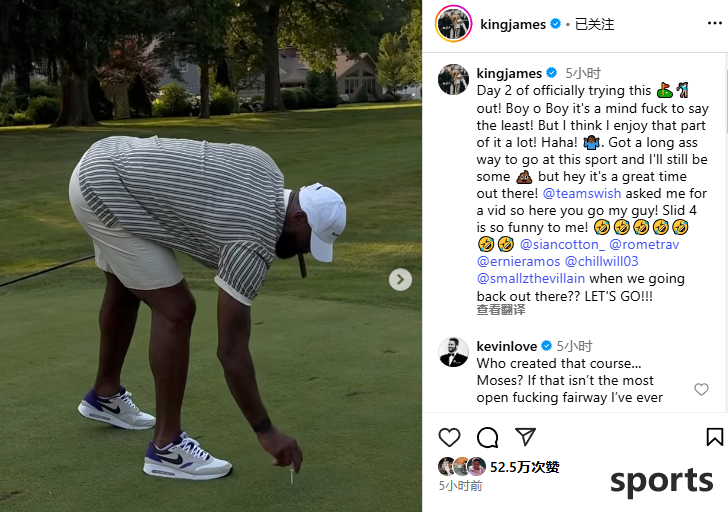The height and width of the screenshot is (512, 728).
Task: Toggle the 已关注 following button
Action: (594, 24)
